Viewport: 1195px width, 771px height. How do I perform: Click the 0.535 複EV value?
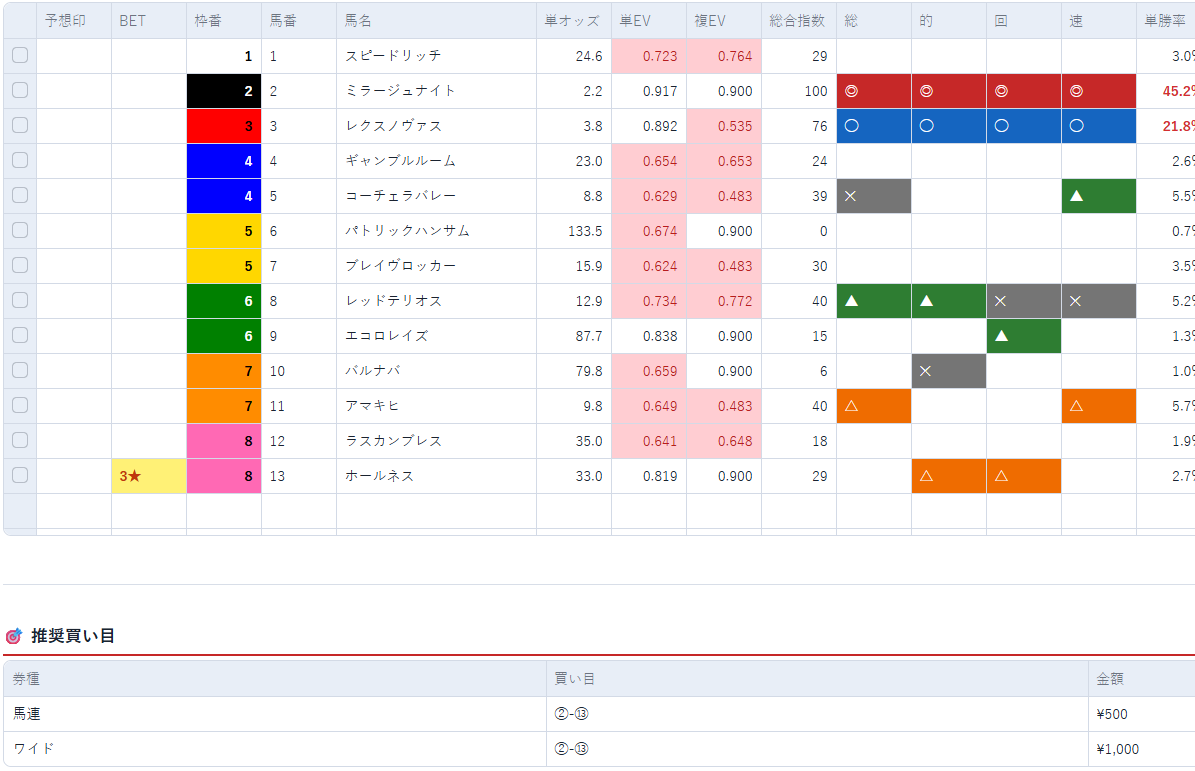click(x=735, y=126)
